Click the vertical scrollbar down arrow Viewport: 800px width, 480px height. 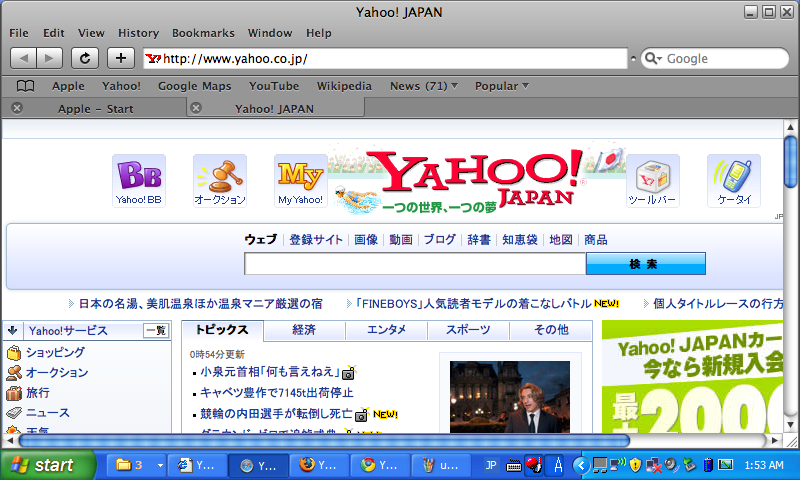(x=790, y=424)
